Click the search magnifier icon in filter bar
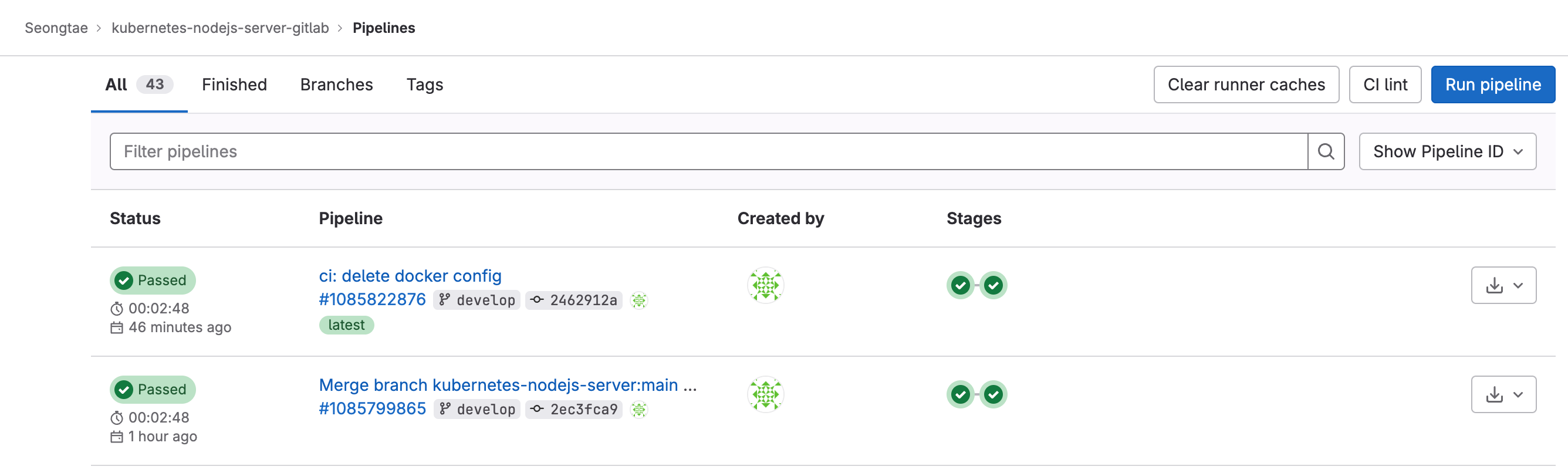The width and height of the screenshot is (1568, 473). click(1325, 151)
